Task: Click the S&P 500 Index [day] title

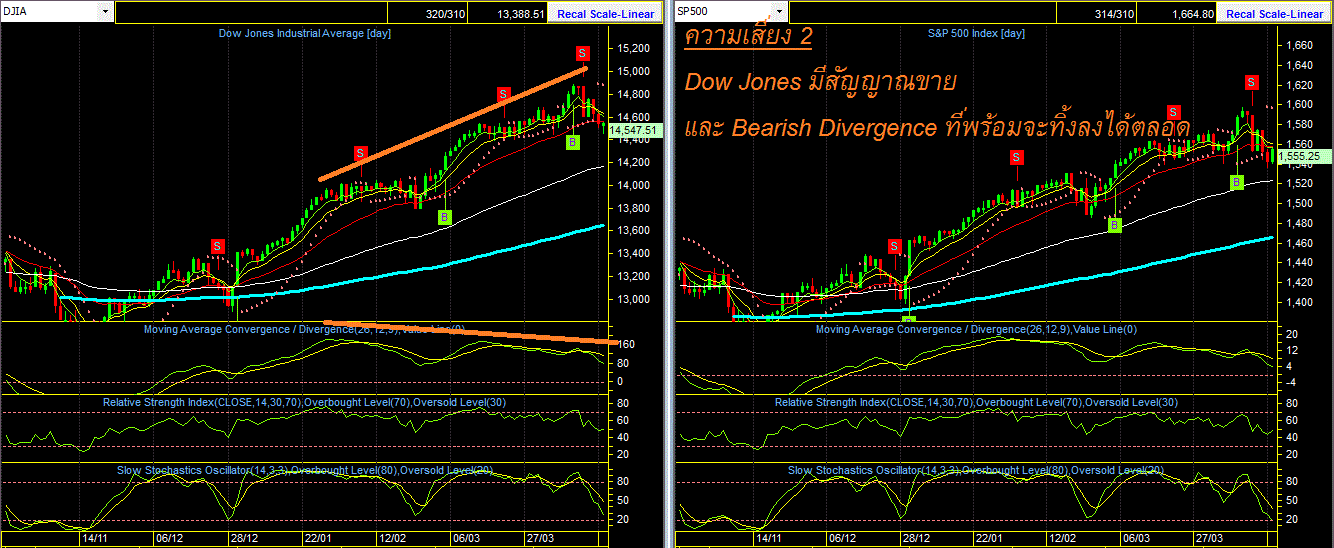Action: pyautogui.click(x=976, y=33)
